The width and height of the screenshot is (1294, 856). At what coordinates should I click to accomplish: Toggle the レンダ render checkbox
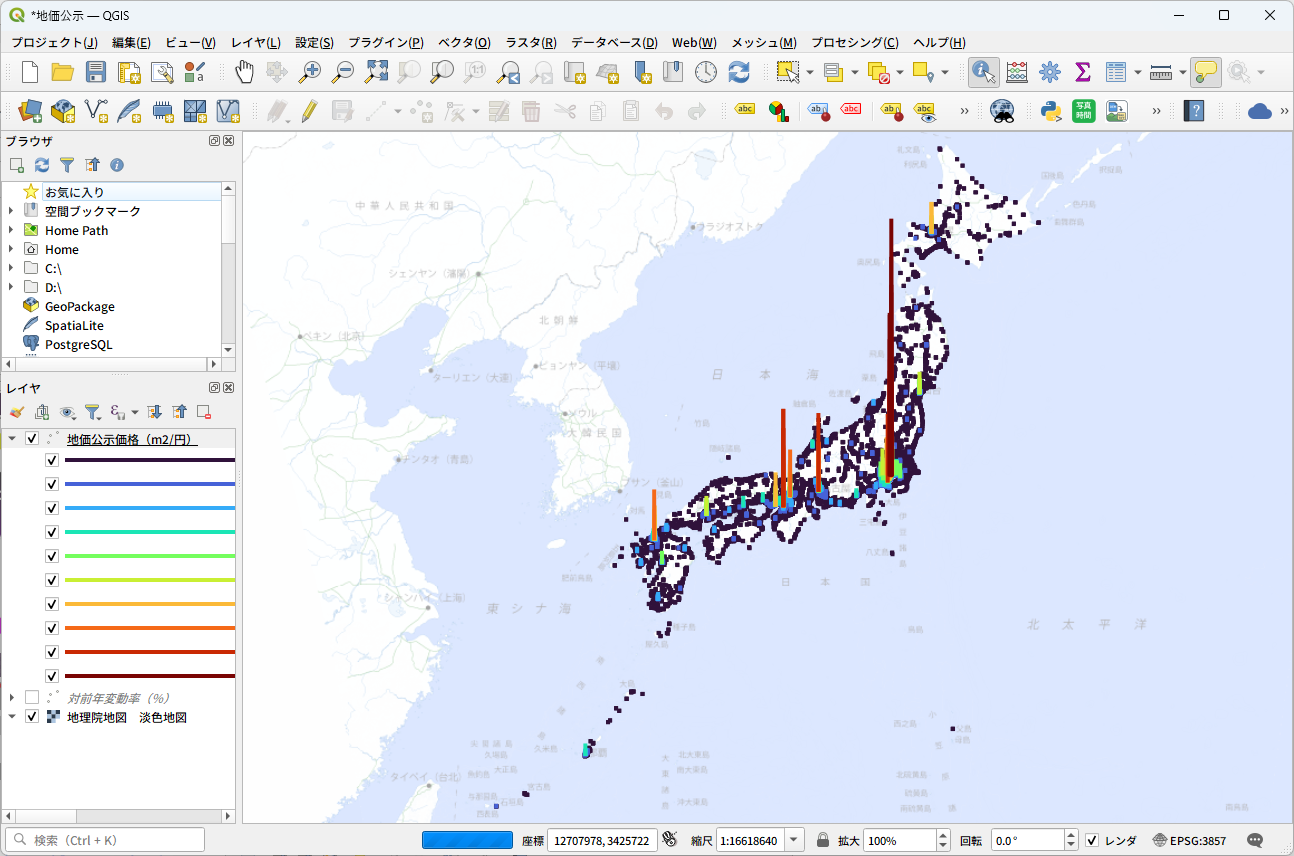click(1092, 840)
